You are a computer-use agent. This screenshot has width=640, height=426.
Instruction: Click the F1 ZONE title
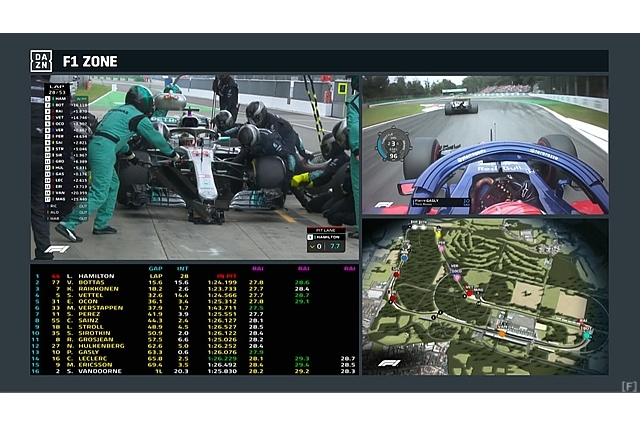point(90,62)
